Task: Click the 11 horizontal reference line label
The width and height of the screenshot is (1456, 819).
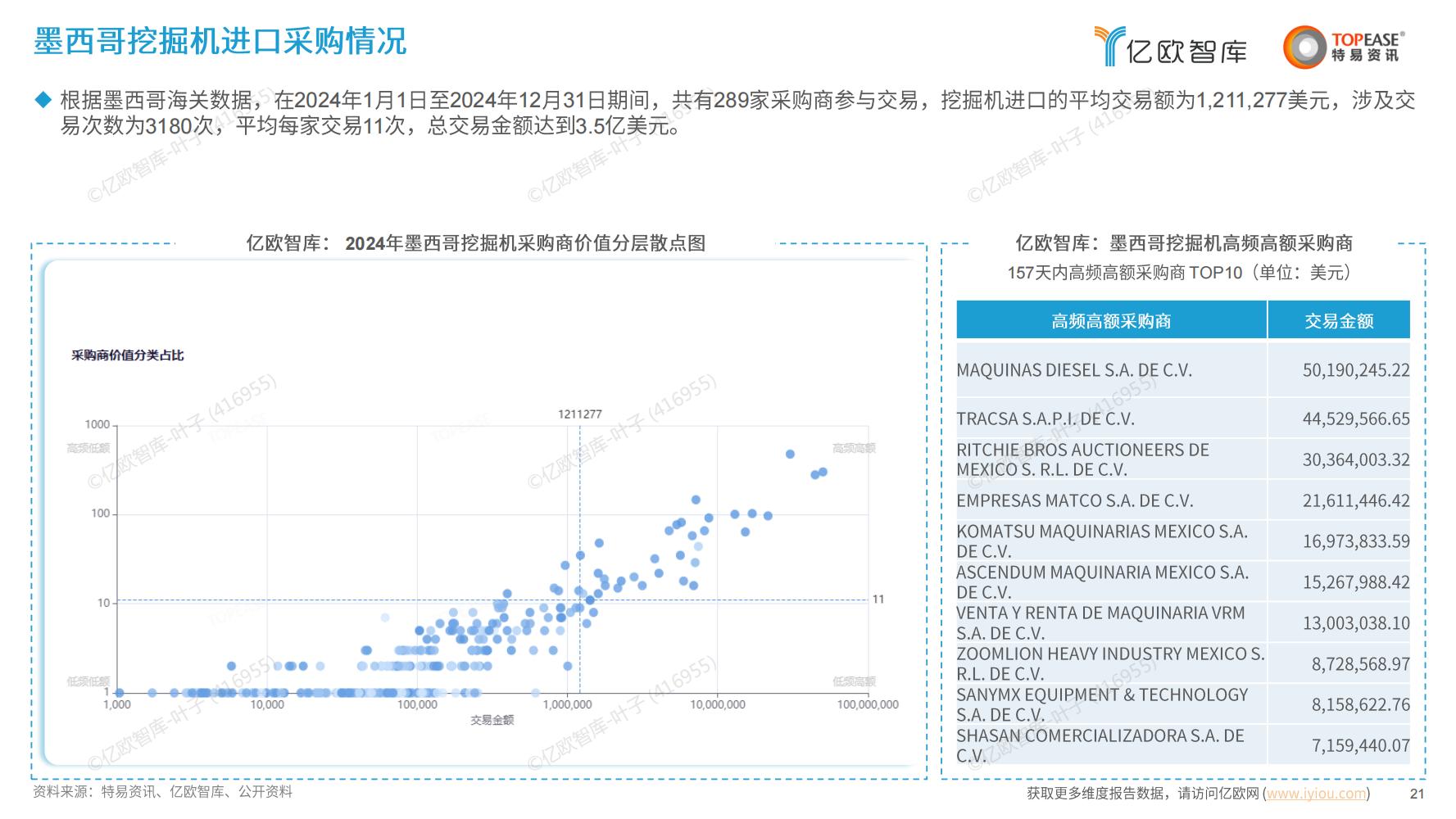Action: click(878, 600)
